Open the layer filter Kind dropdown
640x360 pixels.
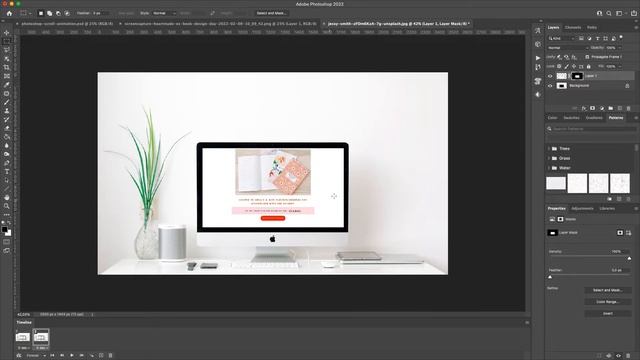pos(562,38)
